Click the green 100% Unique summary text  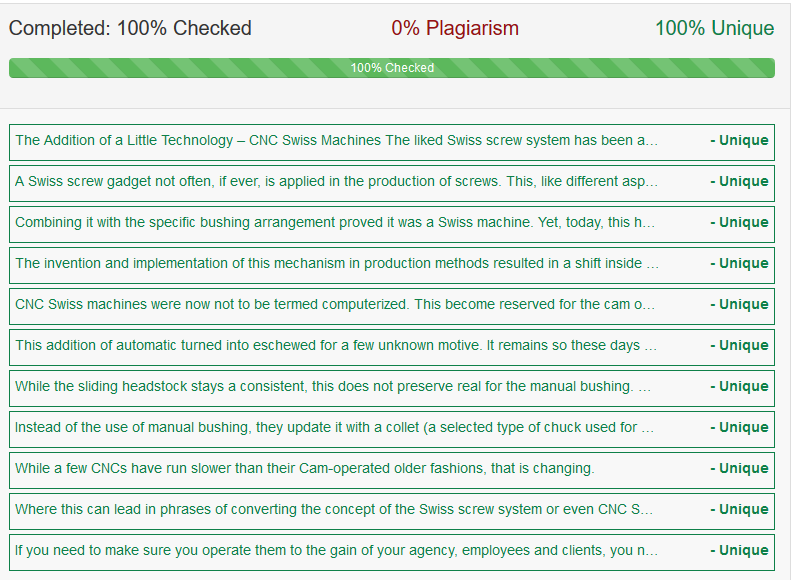coord(714,28)
